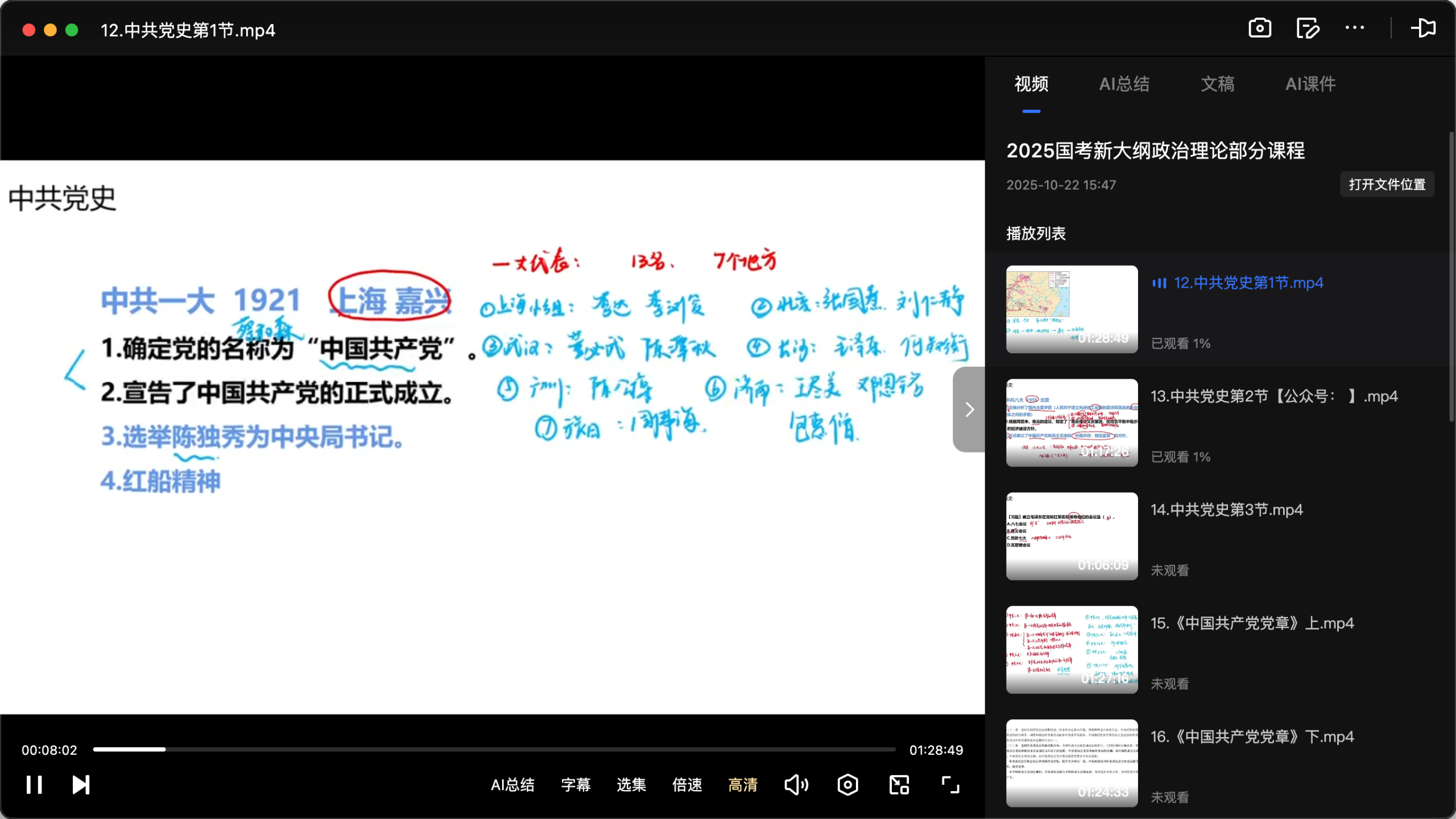Play 14.中共党史第3节.mp4 thumbnail

(1072, 536)
